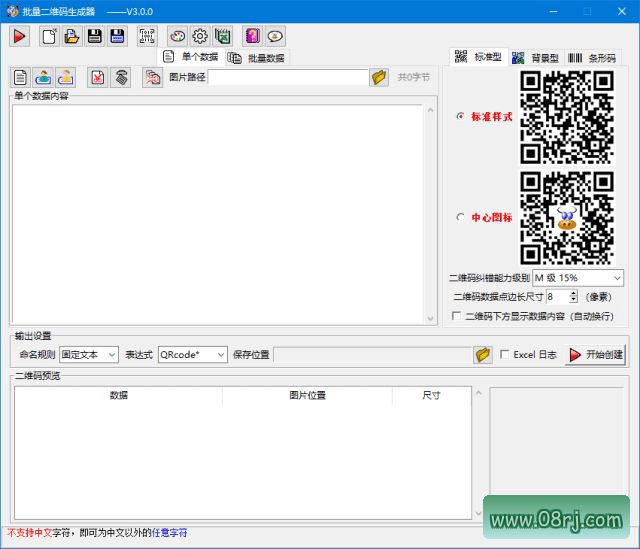Enable the Excel 日志 checkbox
640x549 pixels.
[x=504, y=355]
